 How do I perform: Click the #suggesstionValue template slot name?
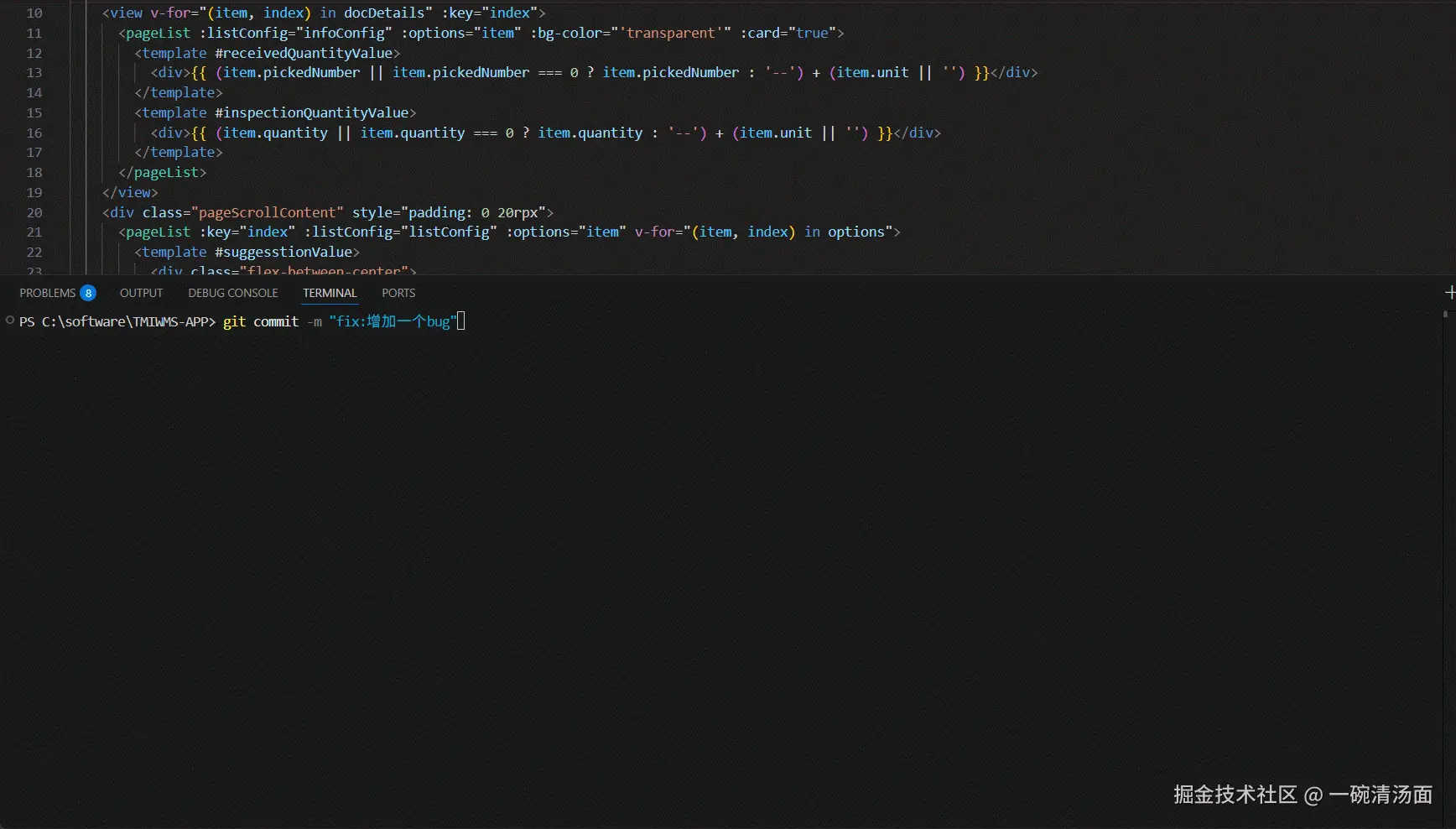point(285,252)
